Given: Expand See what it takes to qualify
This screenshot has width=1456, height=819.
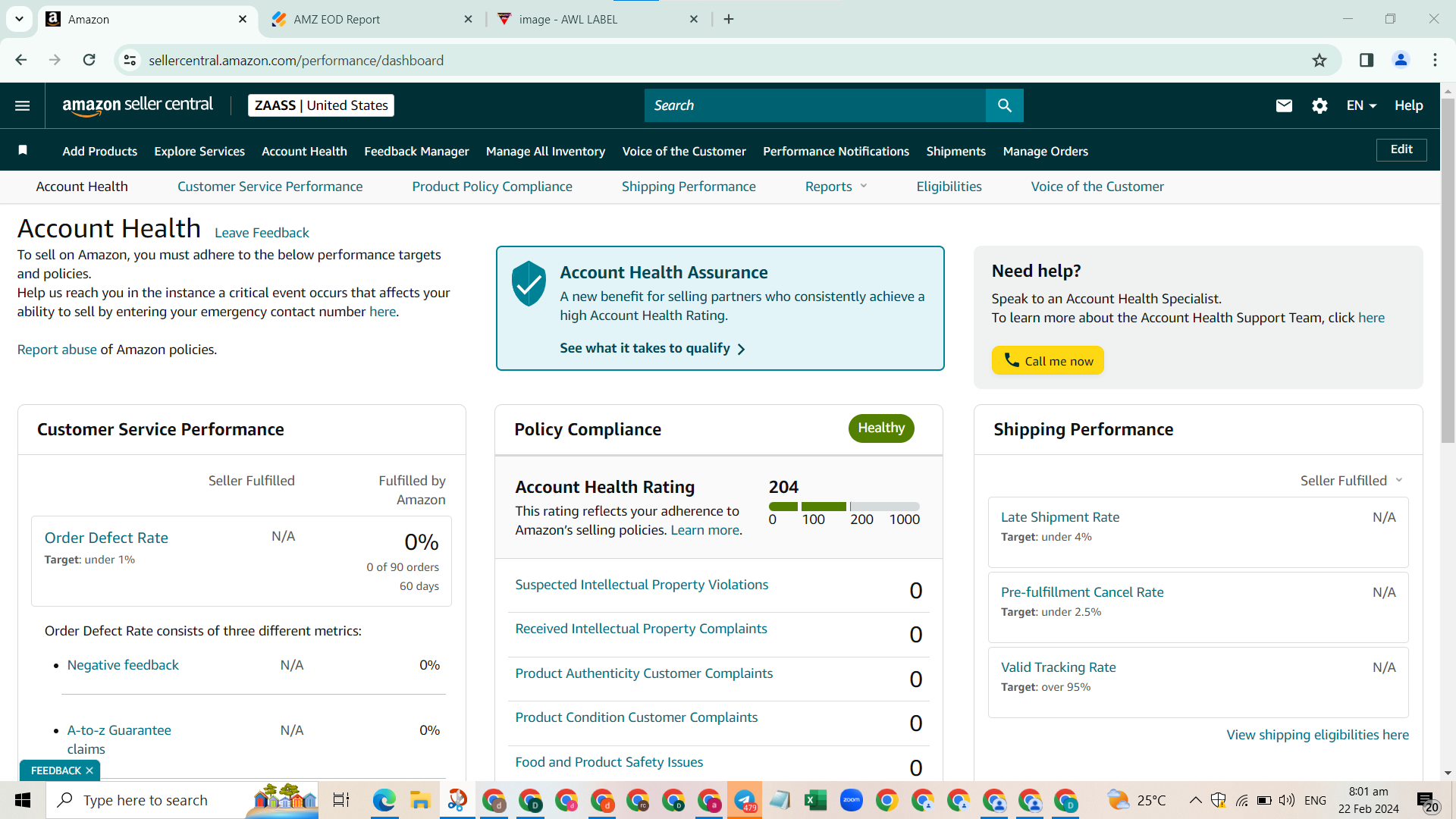Looking at the screenshot, I should (x=652, y=348).
